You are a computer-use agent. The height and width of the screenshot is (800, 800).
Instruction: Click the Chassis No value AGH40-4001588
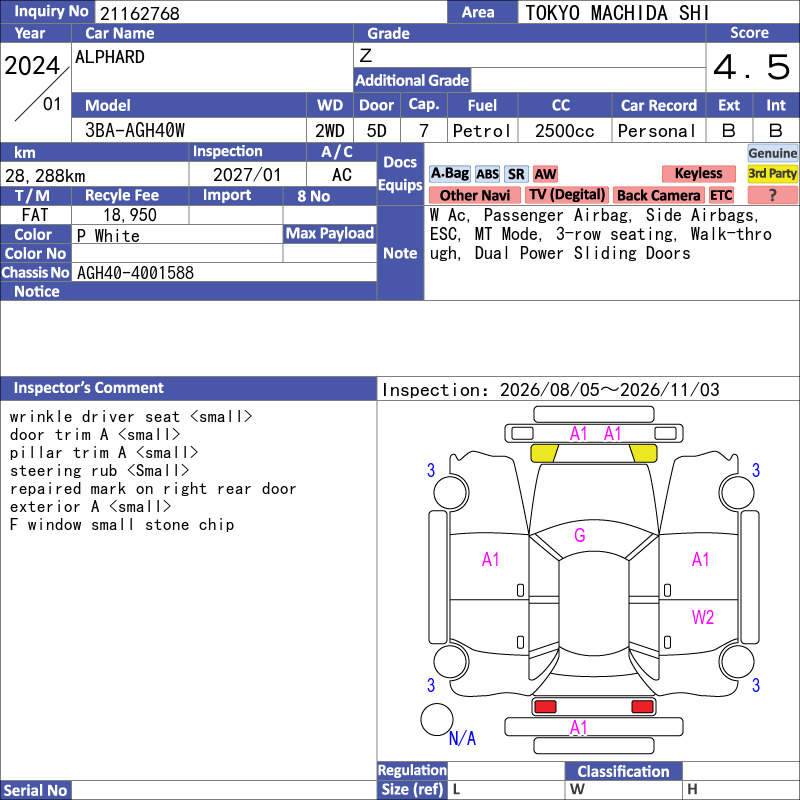pyautogui.click(x=135, y=273)
